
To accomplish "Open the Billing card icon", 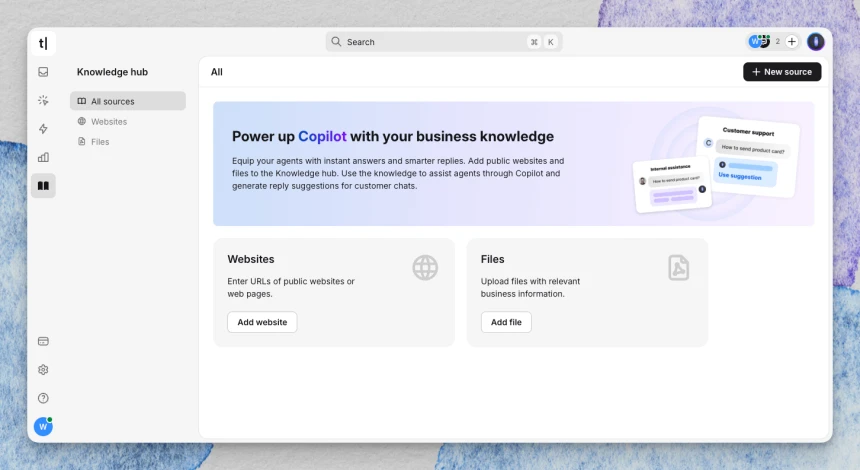I will (x=43, y=341).
